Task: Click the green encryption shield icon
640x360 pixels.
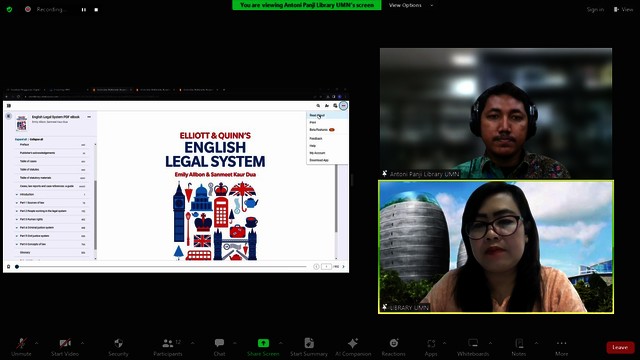Action: (x=9, y=9)
